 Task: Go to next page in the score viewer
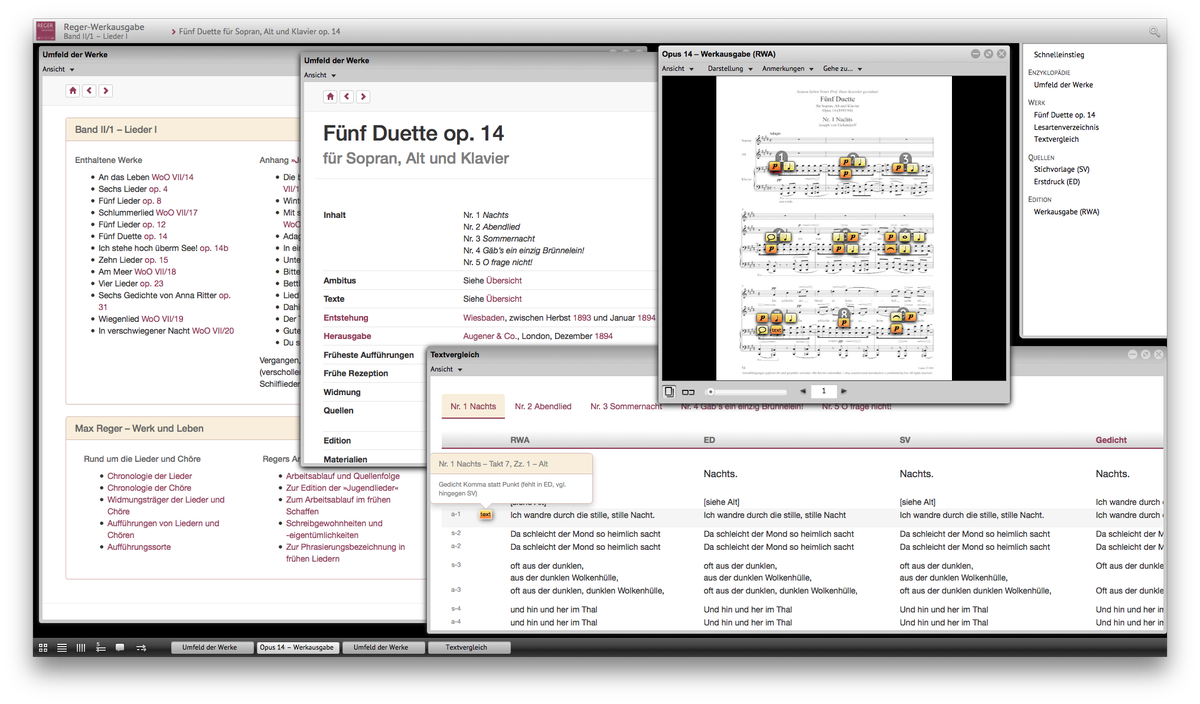pos(844,391)
